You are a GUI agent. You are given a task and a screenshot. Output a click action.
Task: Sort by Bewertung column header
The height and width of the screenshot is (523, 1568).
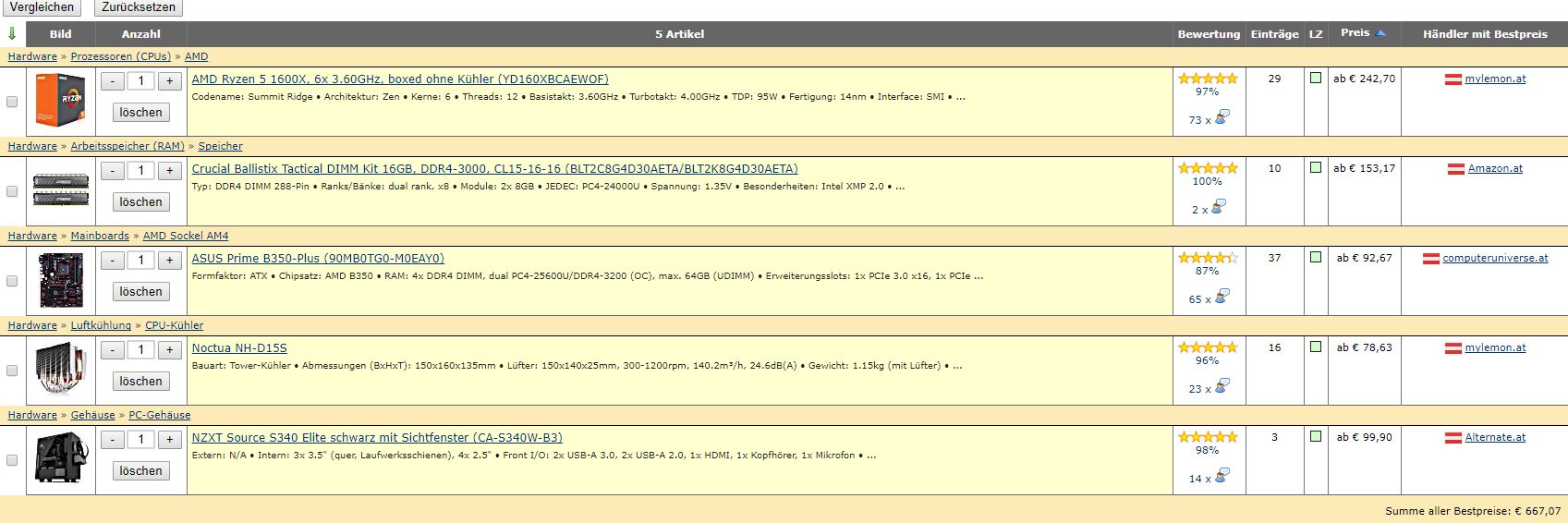1209,34
